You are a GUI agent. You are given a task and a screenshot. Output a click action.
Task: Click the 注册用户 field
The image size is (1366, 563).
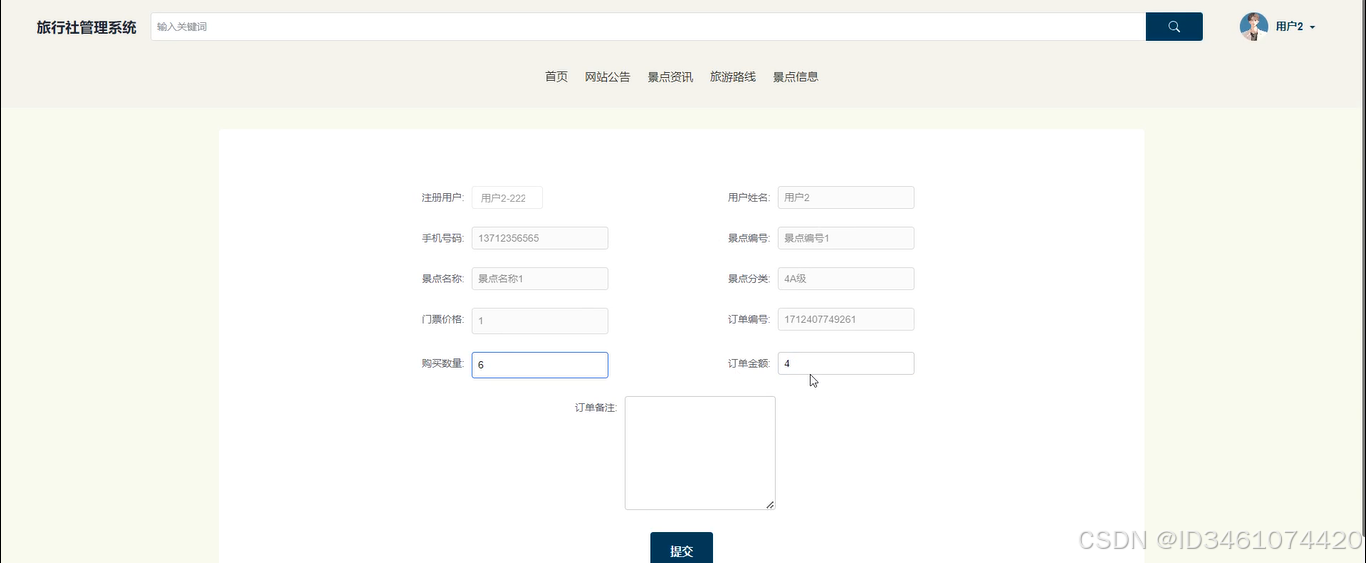coord(507,198)
